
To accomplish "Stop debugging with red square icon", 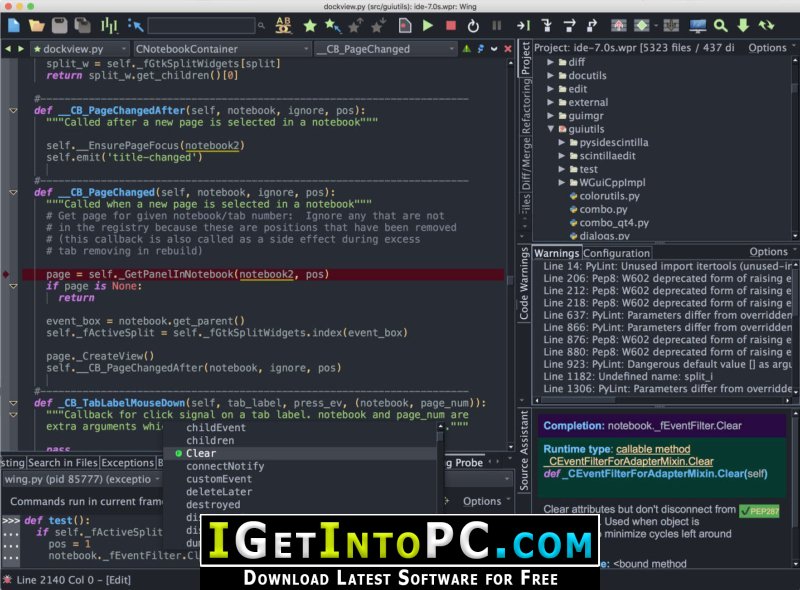I will tap(451, 25).
